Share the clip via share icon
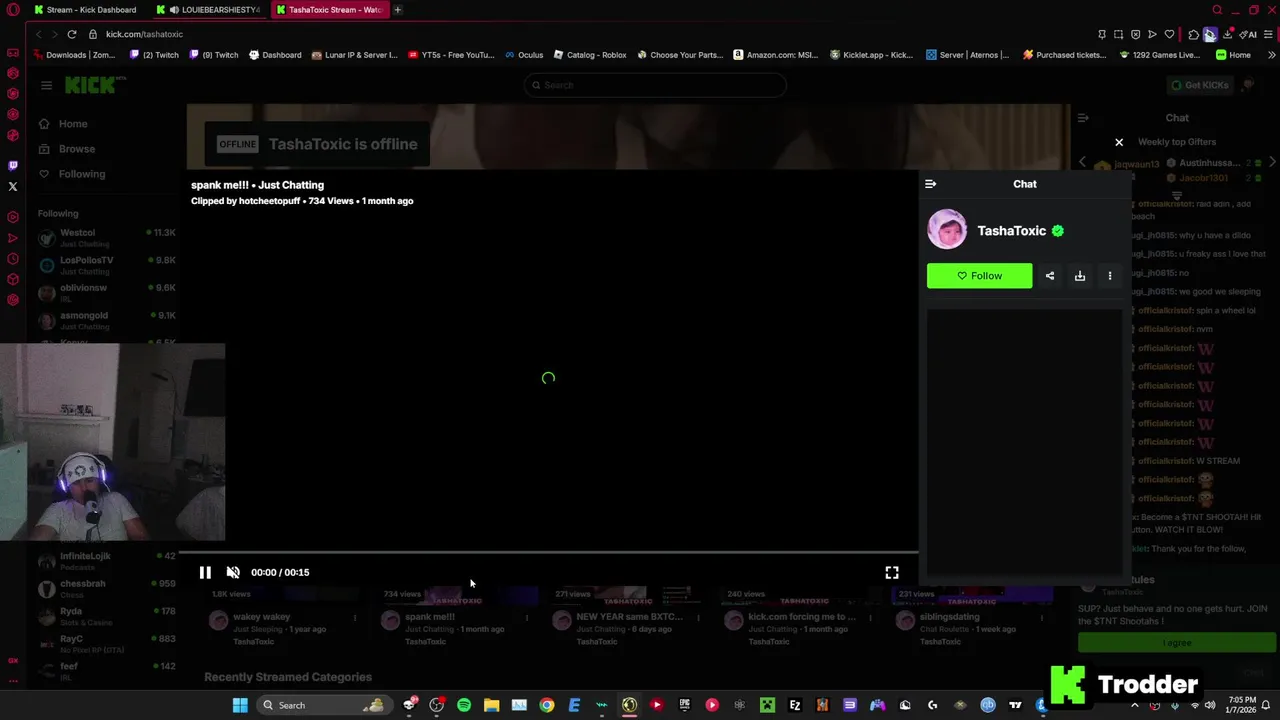The image size is (1280, 720). [1050, 276]
